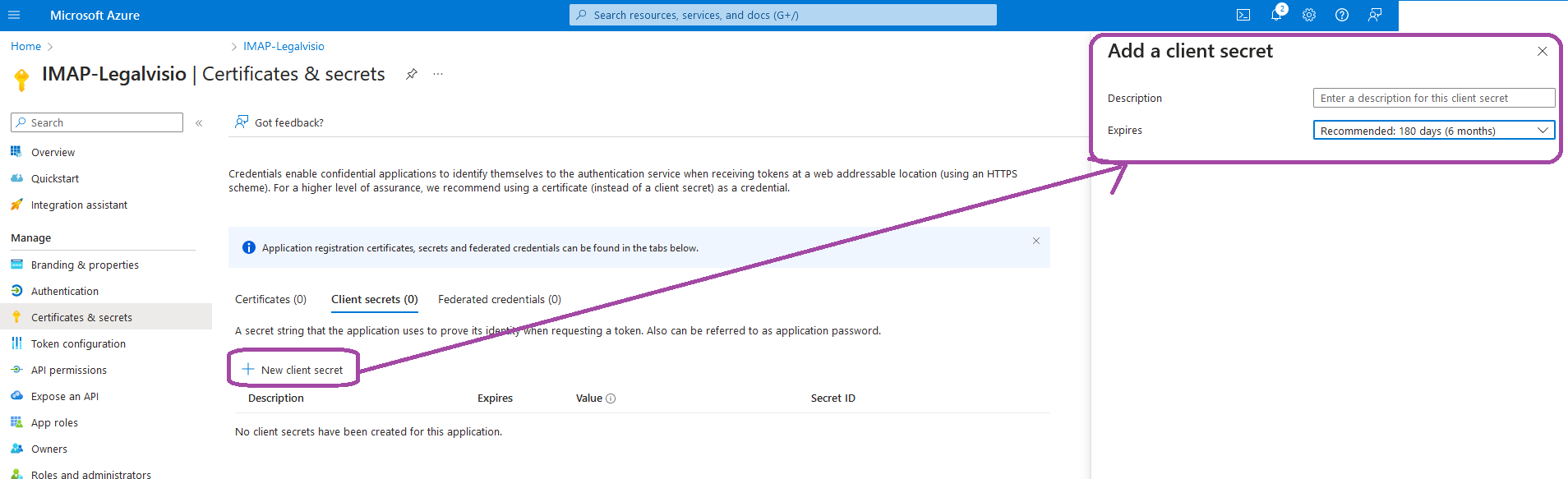Open API permissions
Image resolution: width=1568 pixels, height=479 pixels.
(69, 370)
